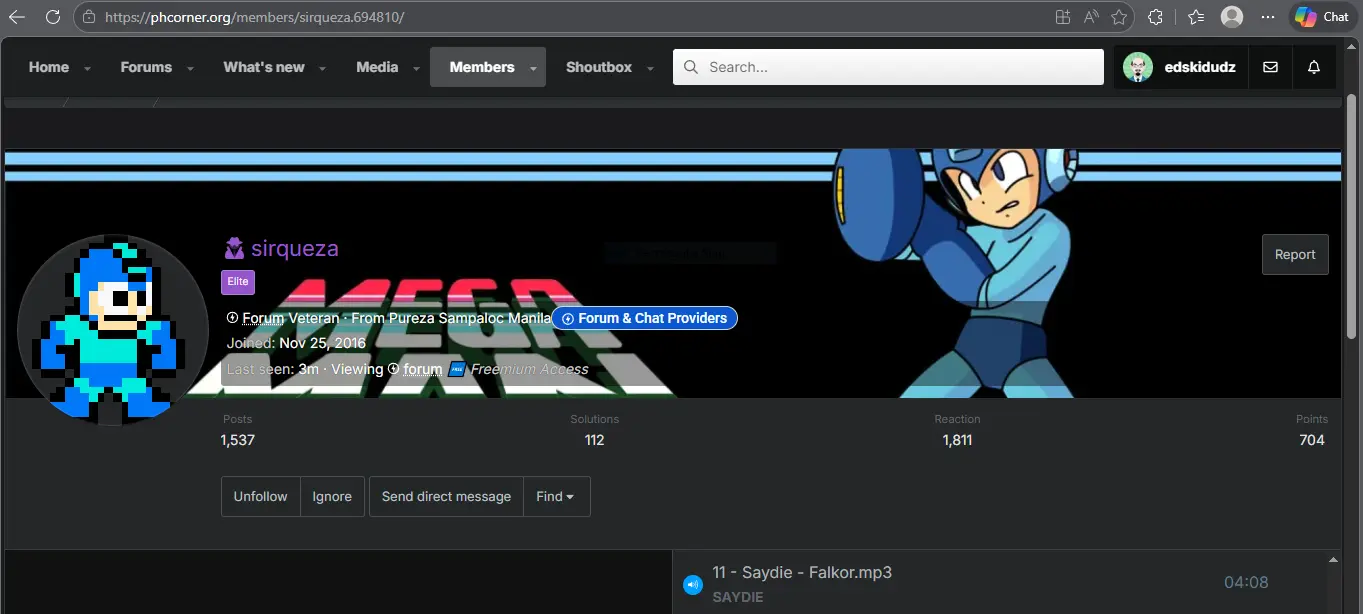The height and width of the screenshot is (614, 1363).
Task: Click the playlist scroll up arrow
Action: click(1333, 558)
